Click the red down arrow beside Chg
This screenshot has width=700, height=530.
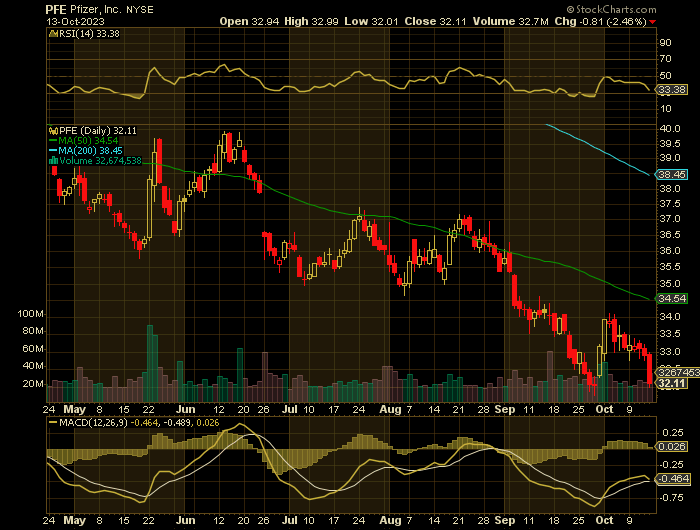(653, 22)
